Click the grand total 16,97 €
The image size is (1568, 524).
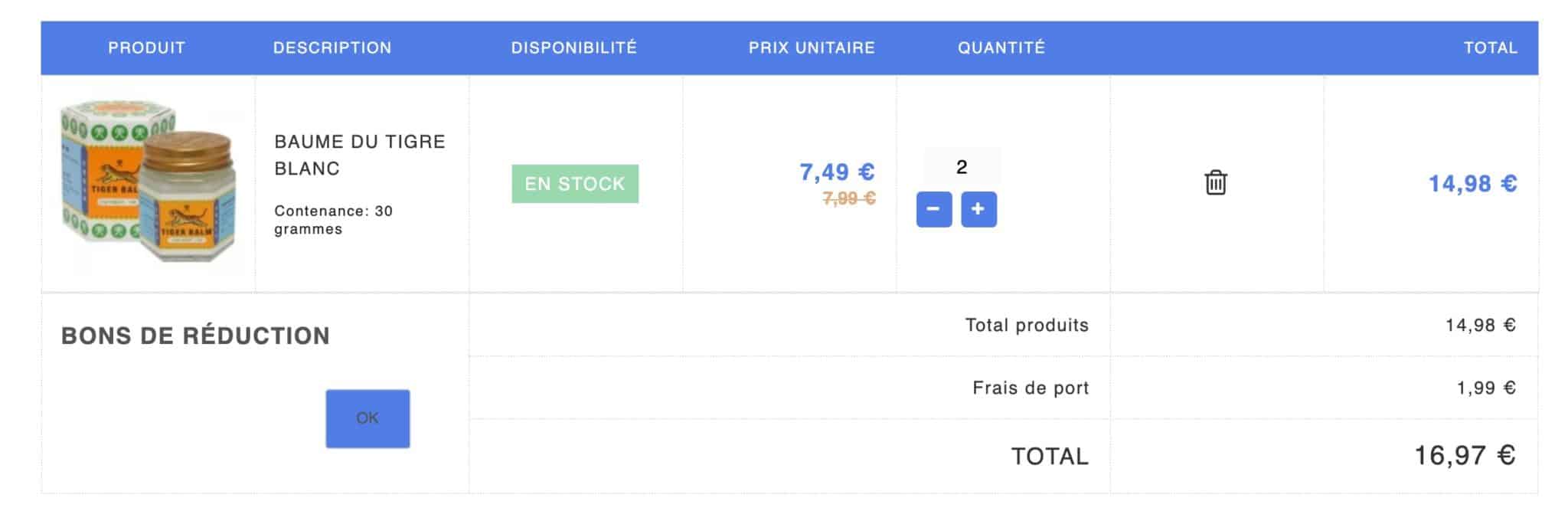(1464, 456)
